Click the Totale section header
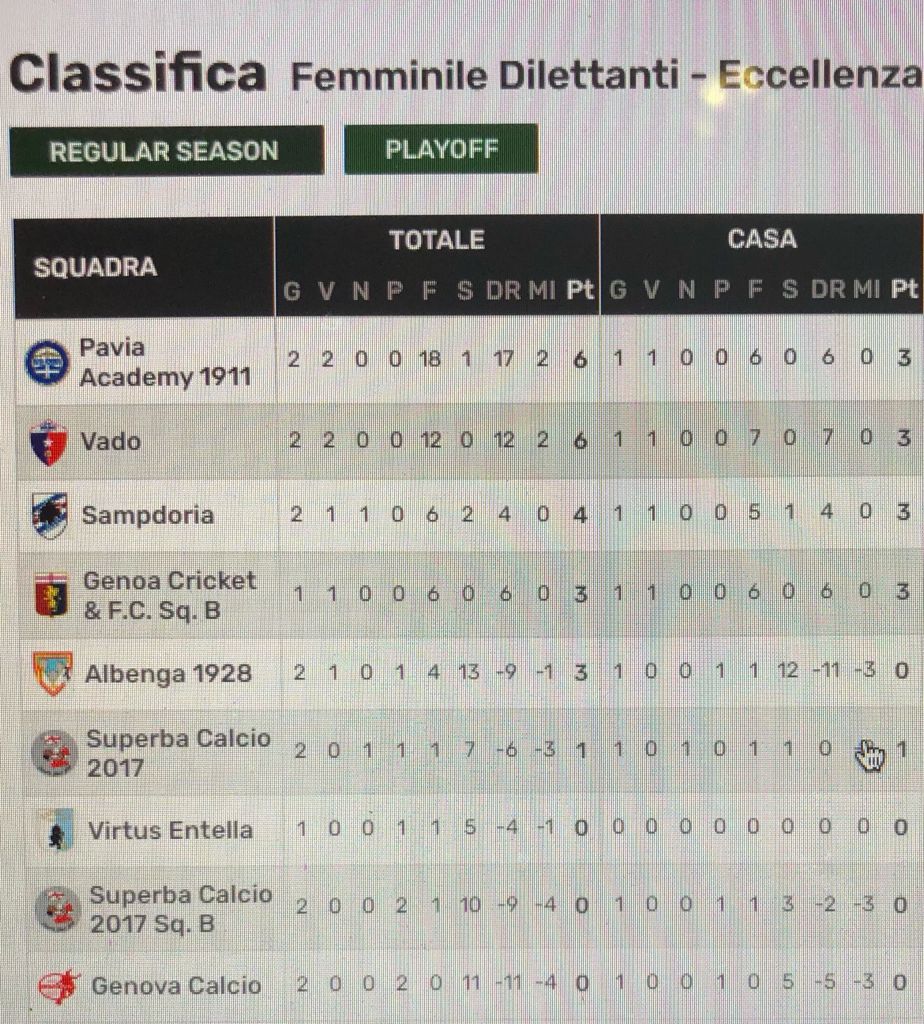Viewport: 924px width, 1024px height. [x=437, y=240]
